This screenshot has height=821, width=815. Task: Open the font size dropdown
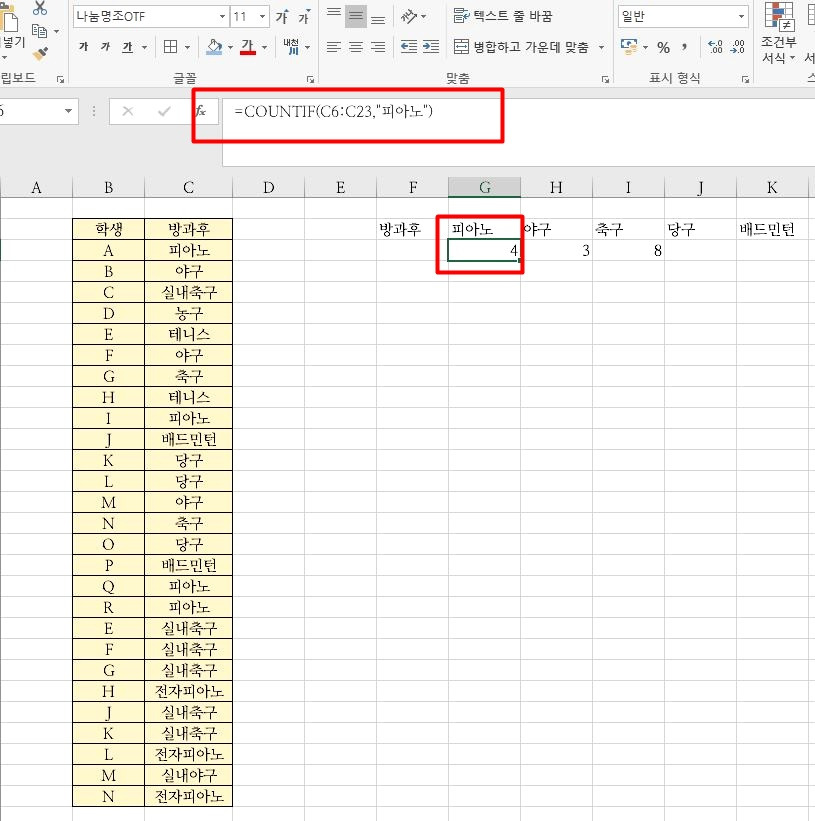click(x=250, y=16)
